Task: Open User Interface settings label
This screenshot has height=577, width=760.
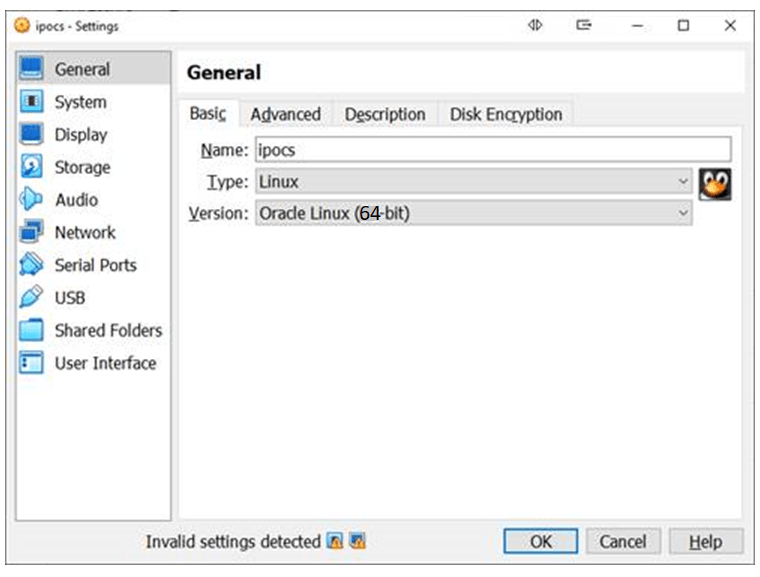Action: click(105, 363)
